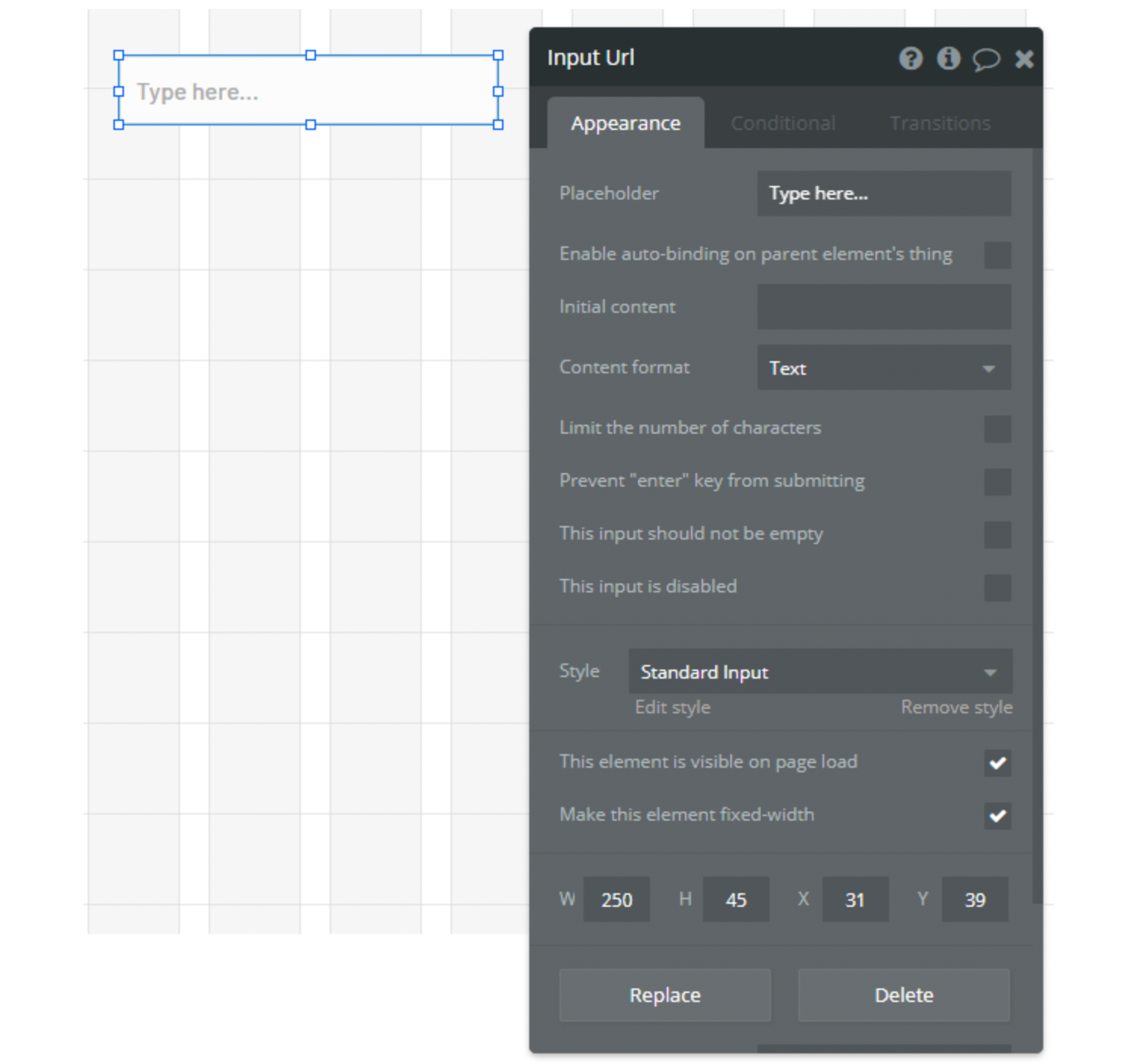Uncheck Make this element fixed-width

point(997,815)
